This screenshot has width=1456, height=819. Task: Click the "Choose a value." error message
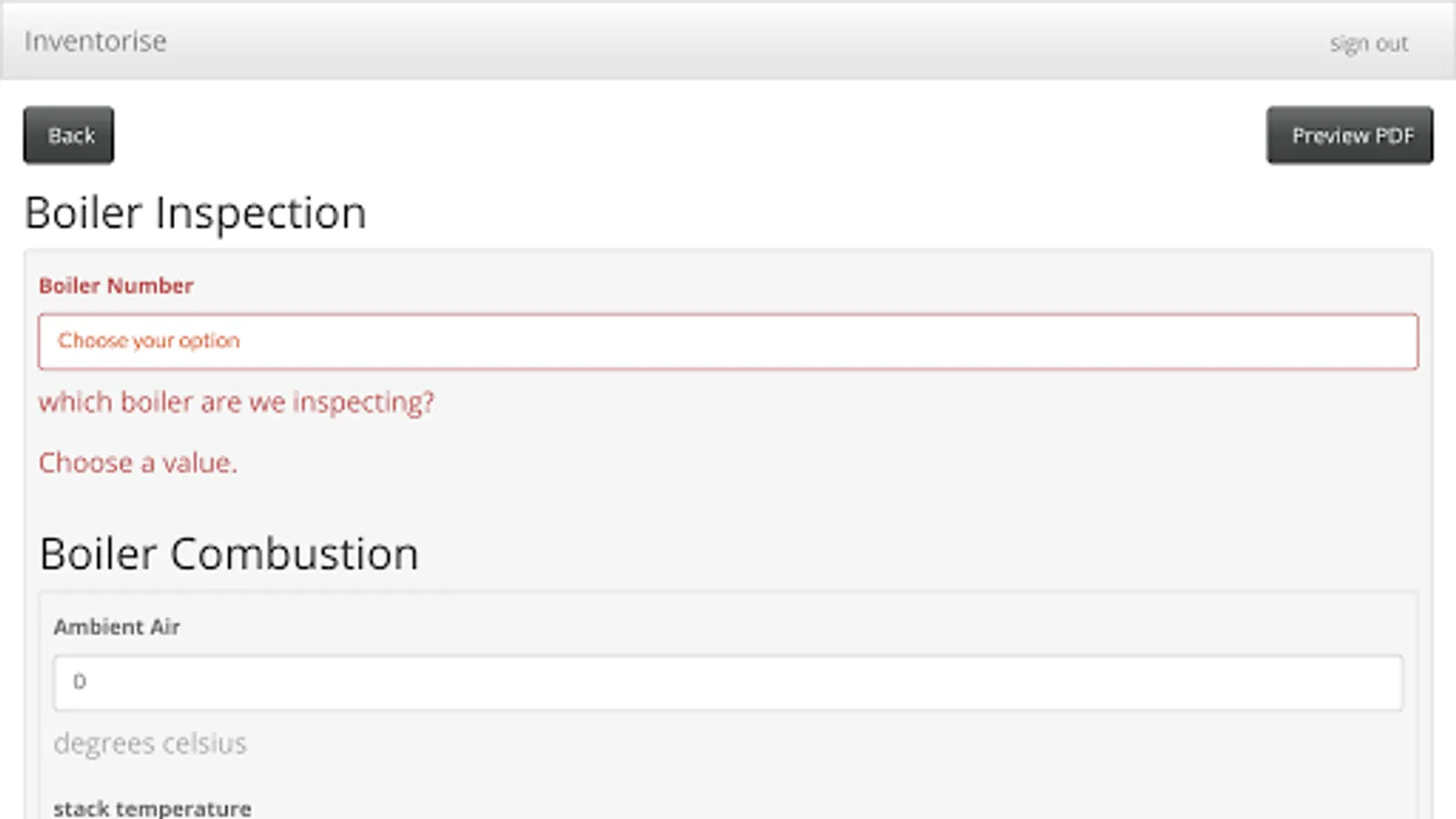coord(137,463)
